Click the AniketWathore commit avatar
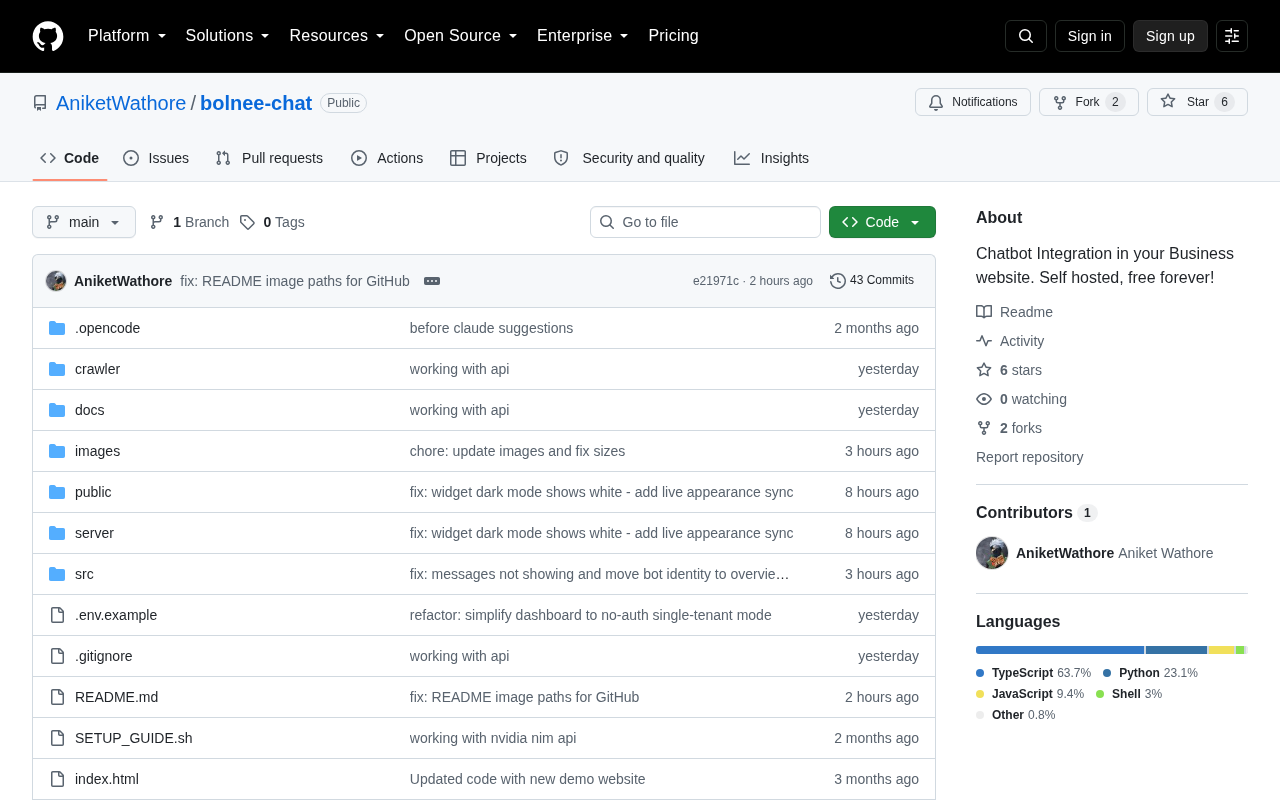 pyautogui.click(x=56, y=281)
